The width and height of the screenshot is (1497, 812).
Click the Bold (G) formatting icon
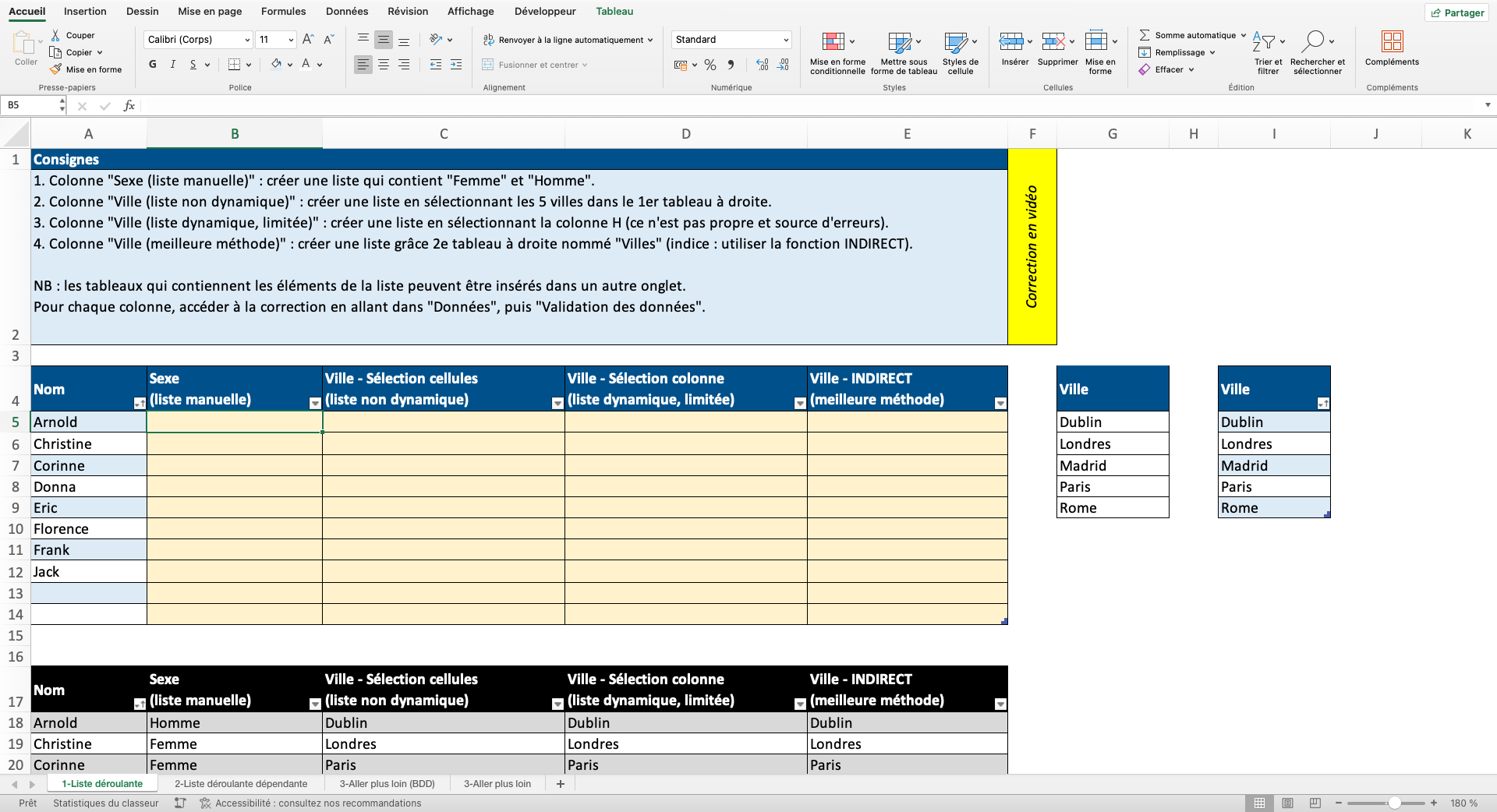point(153,65)
